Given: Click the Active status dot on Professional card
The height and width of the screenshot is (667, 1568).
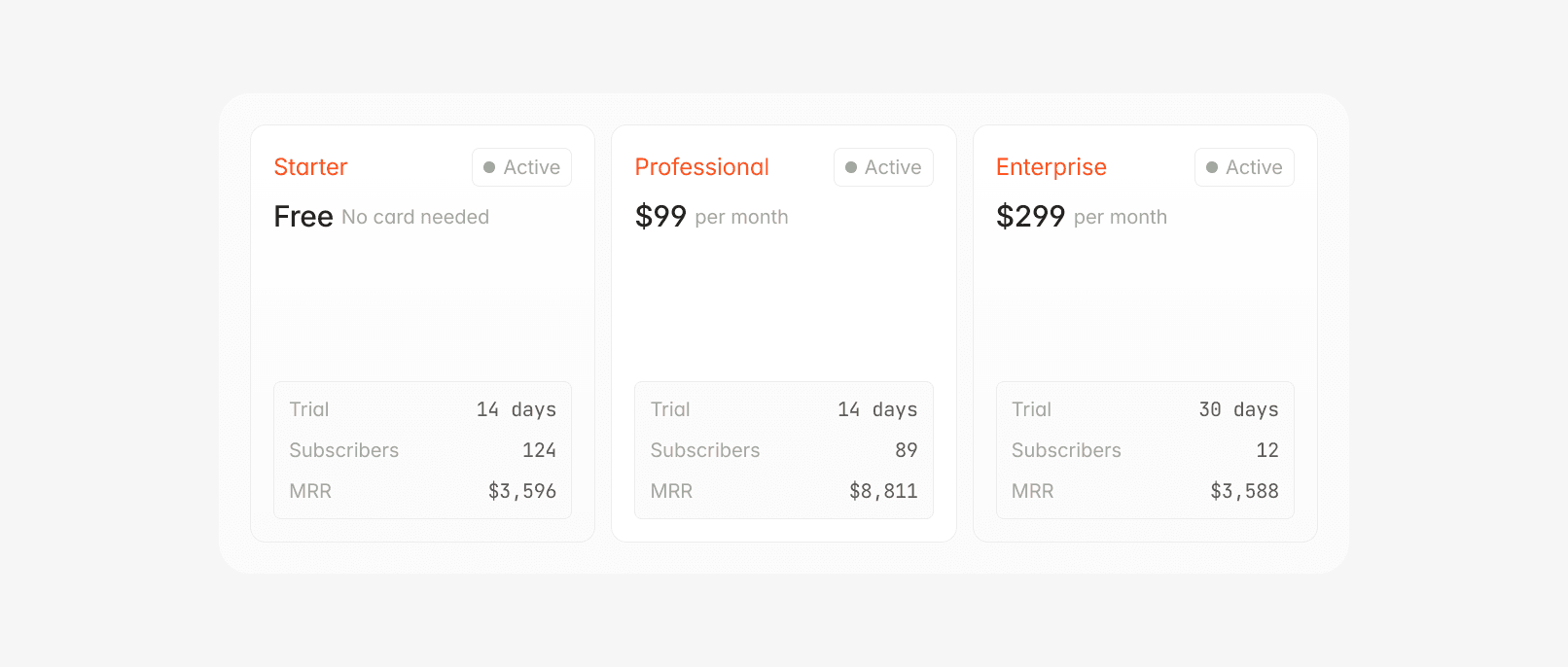Looking at the screenshot, I should [x=852, y=166].
